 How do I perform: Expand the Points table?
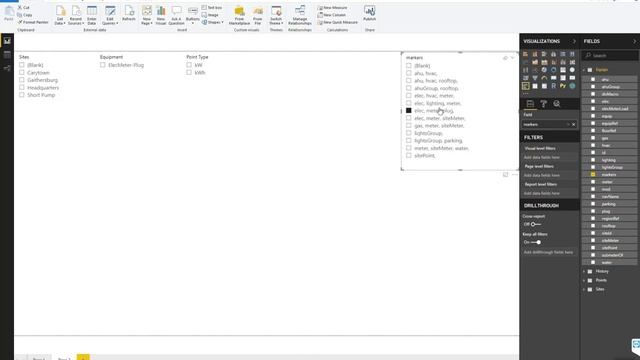[x=584, y=280]
